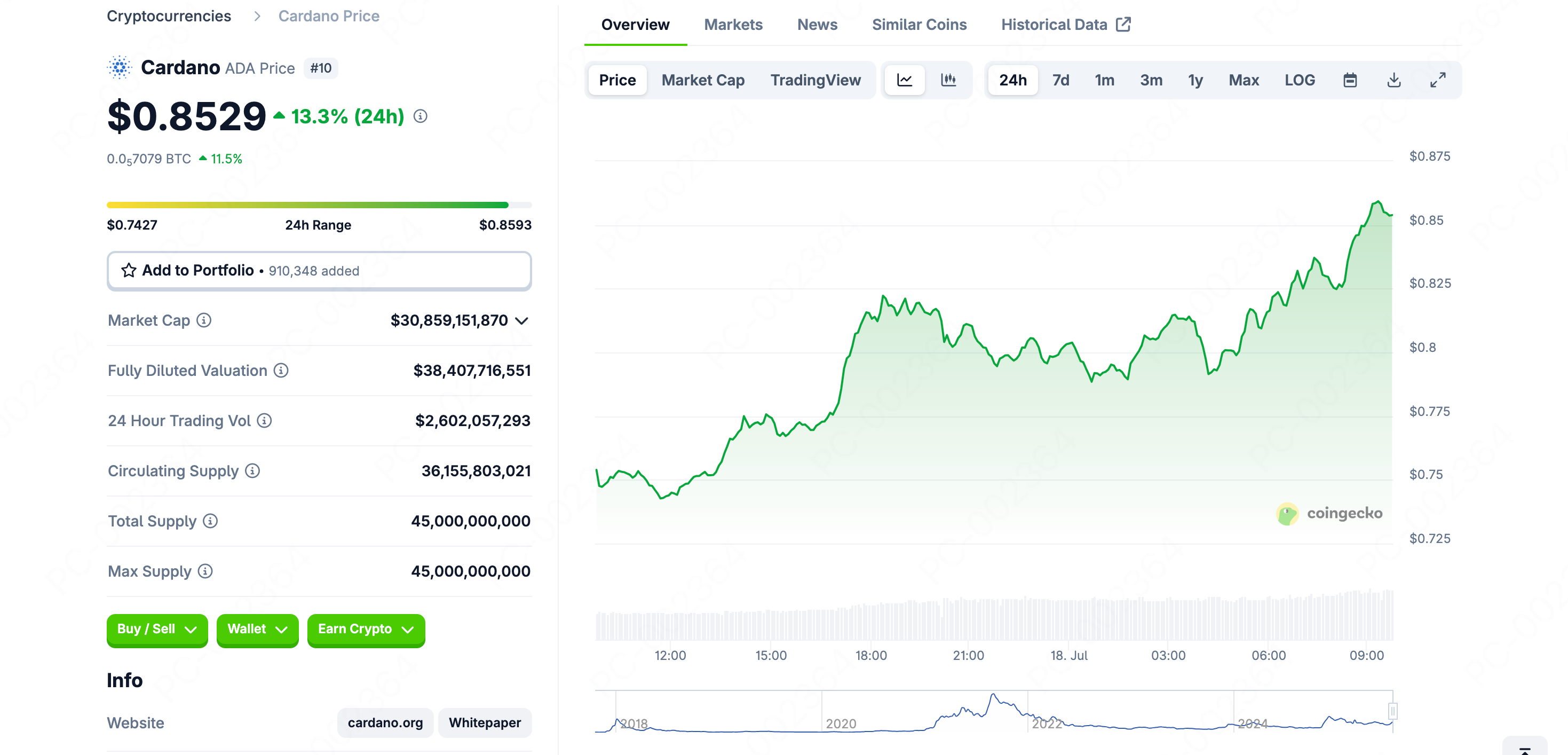Open the calendar date range picker
Viewport: 1568px width, 755px height.
coord(1350,81)
